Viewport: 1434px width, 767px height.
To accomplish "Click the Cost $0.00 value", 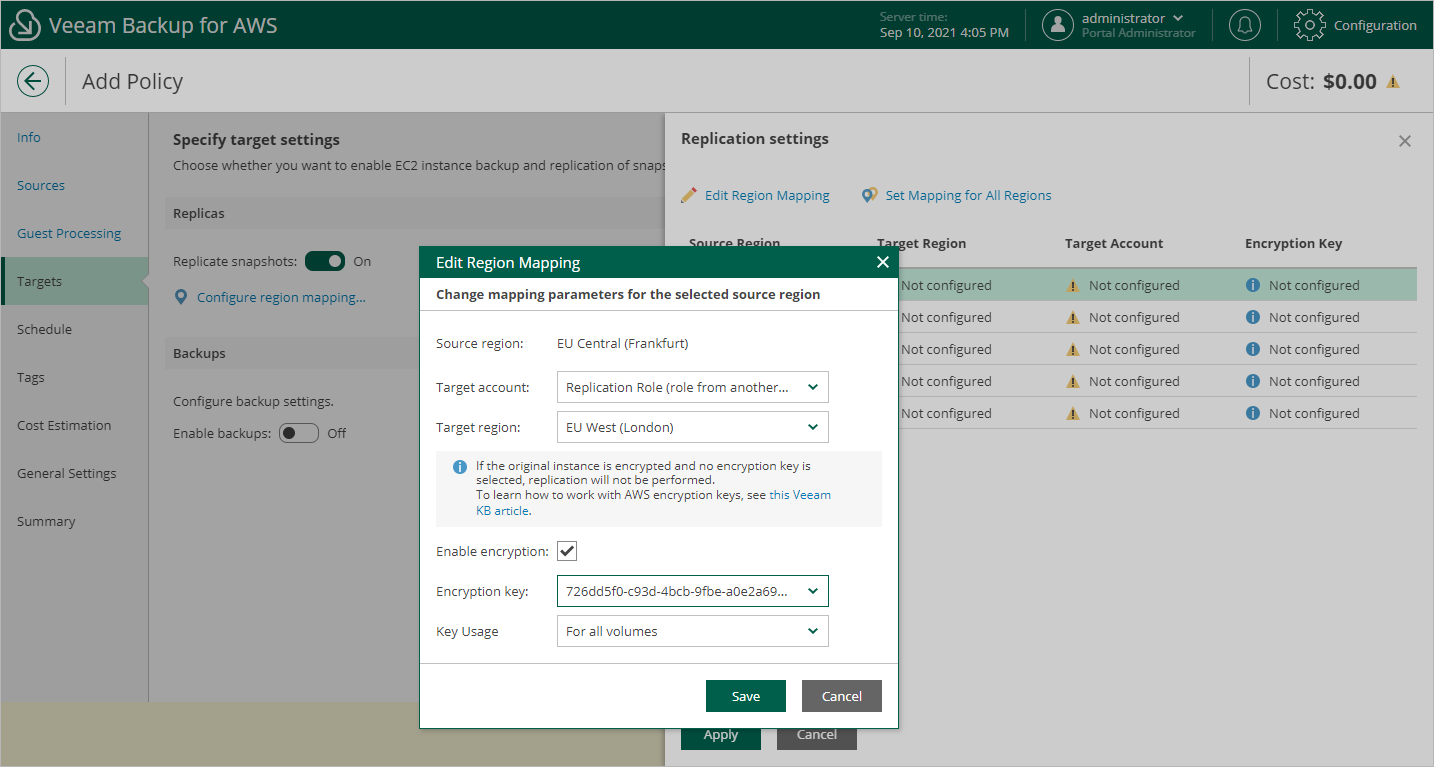I will (x=1350, y=82).
